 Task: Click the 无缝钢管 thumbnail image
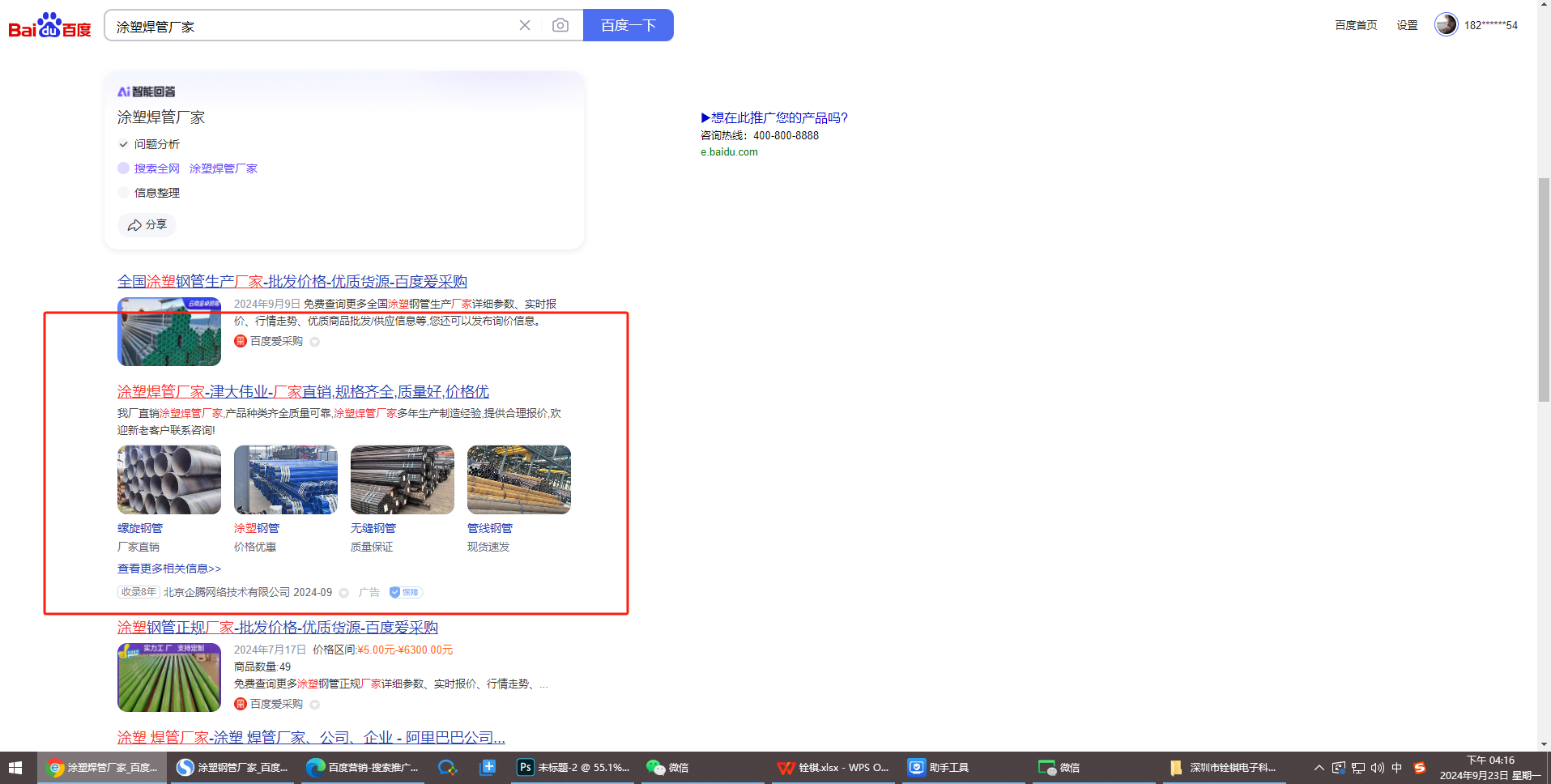(x=403, y=479)
